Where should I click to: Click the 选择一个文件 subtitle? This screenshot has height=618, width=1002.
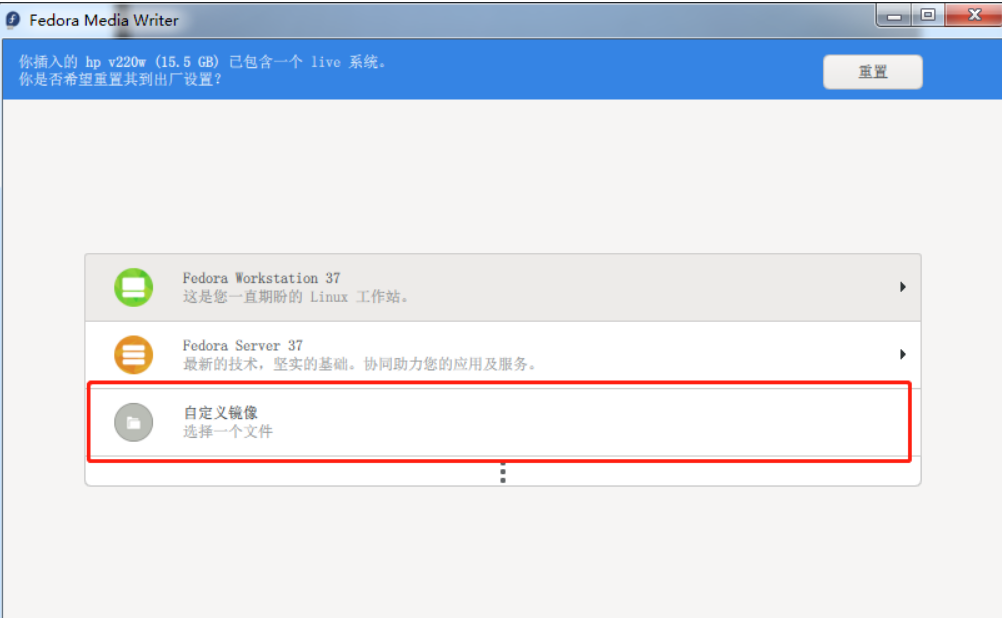pos(228,431)
